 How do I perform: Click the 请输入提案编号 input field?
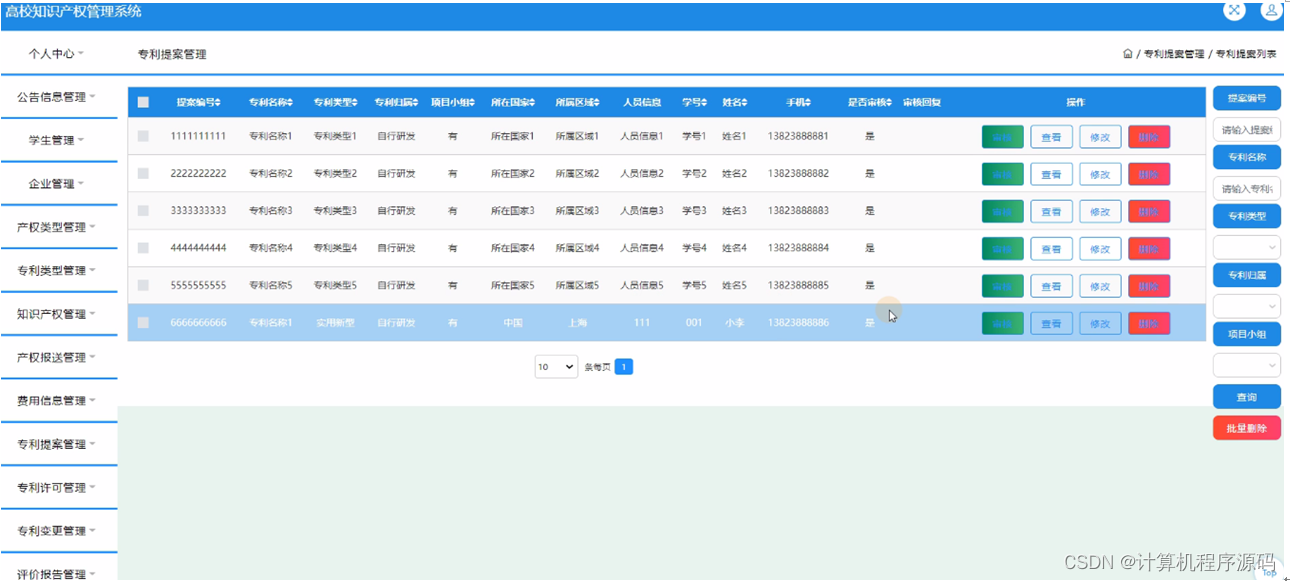[x=1247, y=127]
